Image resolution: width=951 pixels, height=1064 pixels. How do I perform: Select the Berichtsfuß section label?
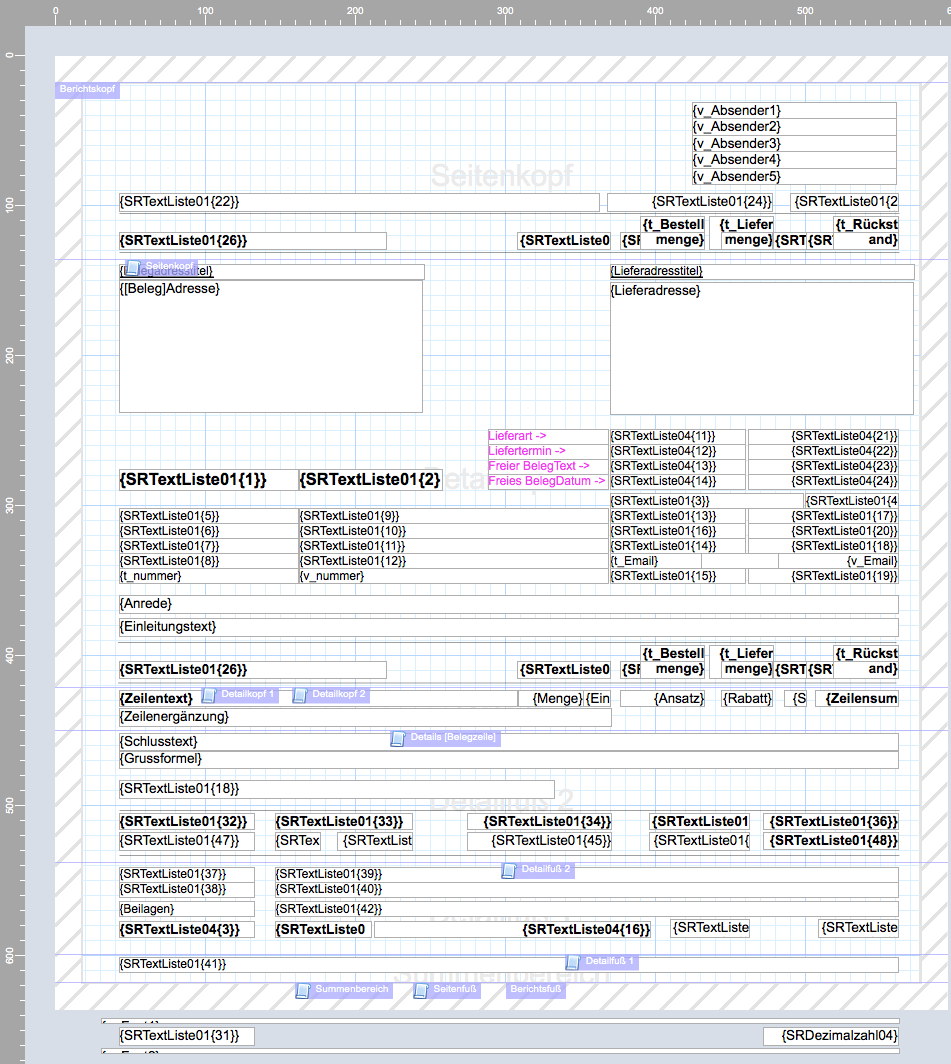tap(536, 991)
